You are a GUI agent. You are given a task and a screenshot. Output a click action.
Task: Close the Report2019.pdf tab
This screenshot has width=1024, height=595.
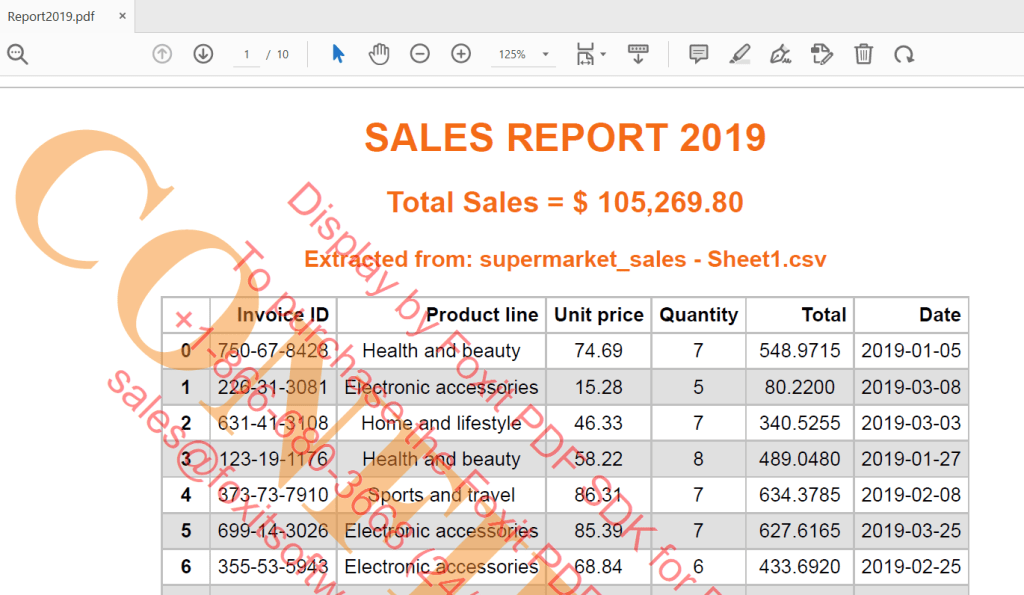pos(122,16)
